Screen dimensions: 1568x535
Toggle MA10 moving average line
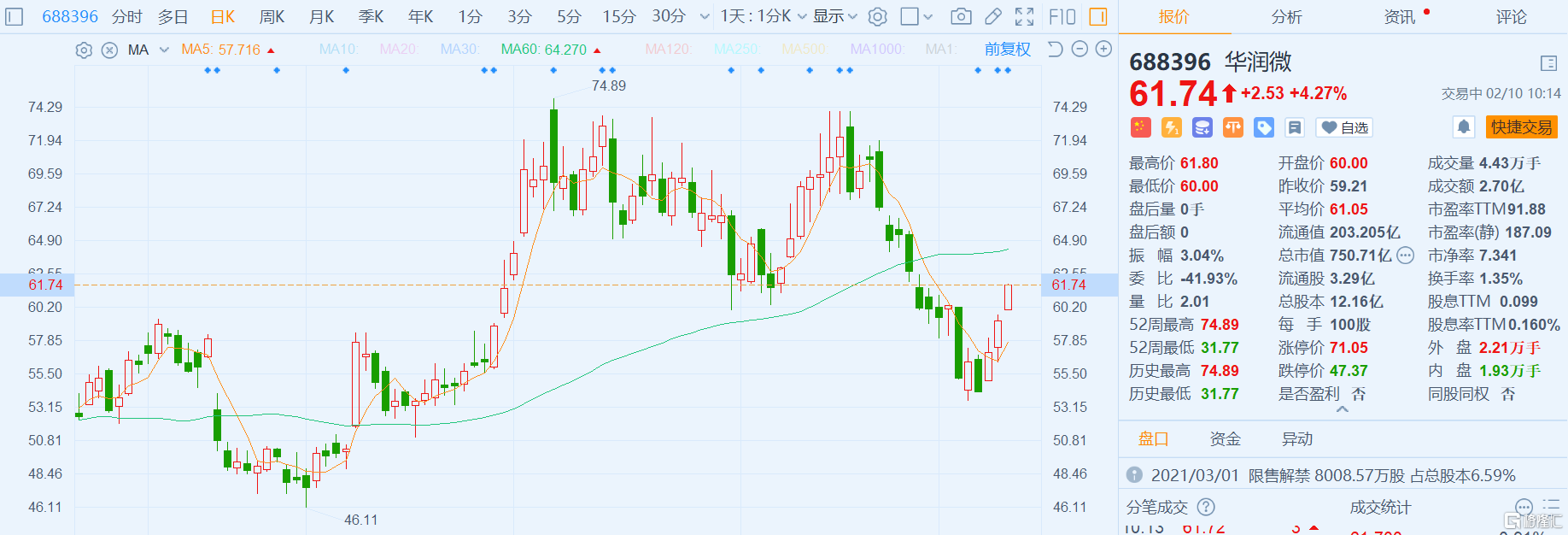[x=339, y=50]
